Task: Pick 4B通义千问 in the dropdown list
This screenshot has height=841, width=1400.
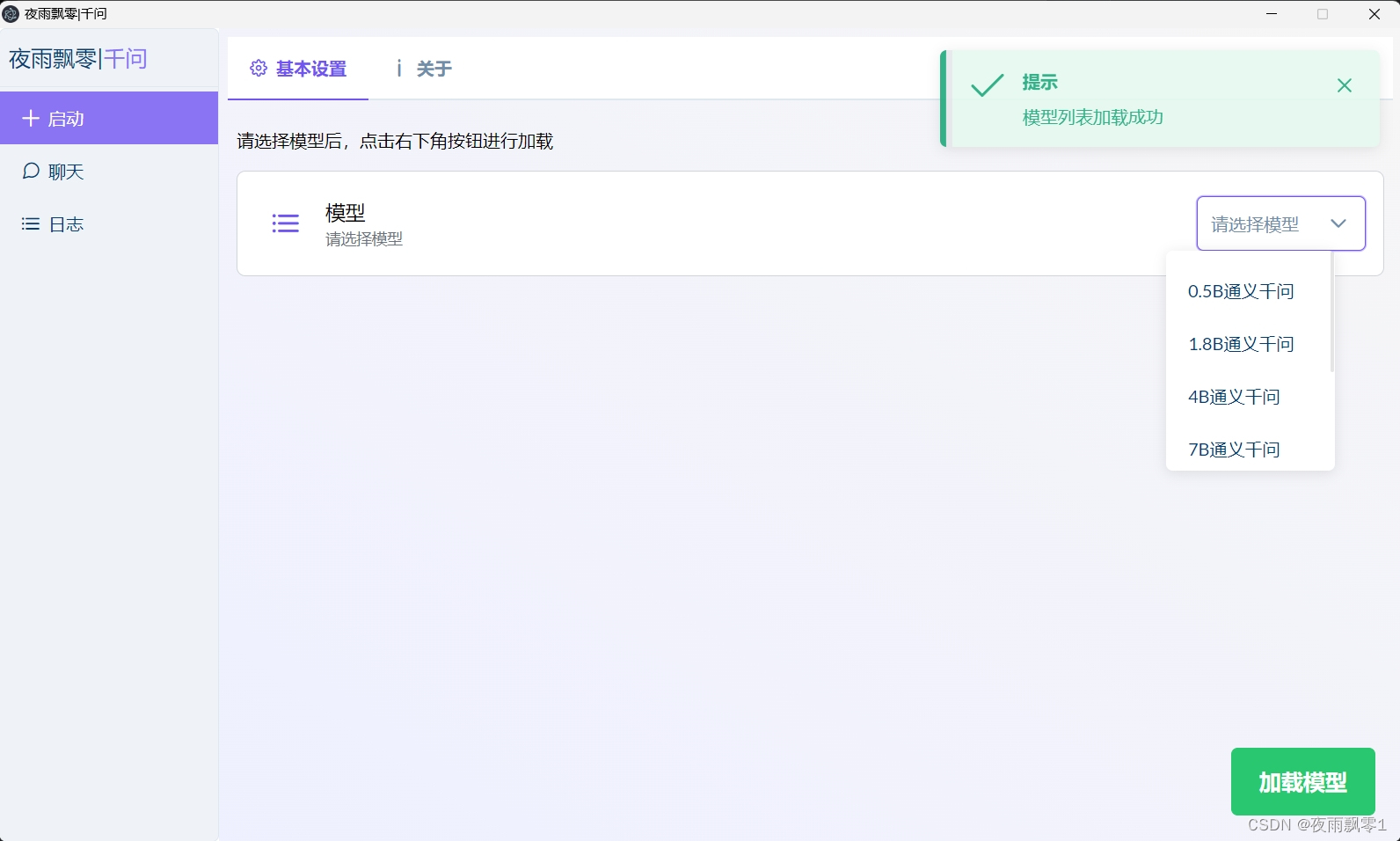Action: [x=1234, y=397]
